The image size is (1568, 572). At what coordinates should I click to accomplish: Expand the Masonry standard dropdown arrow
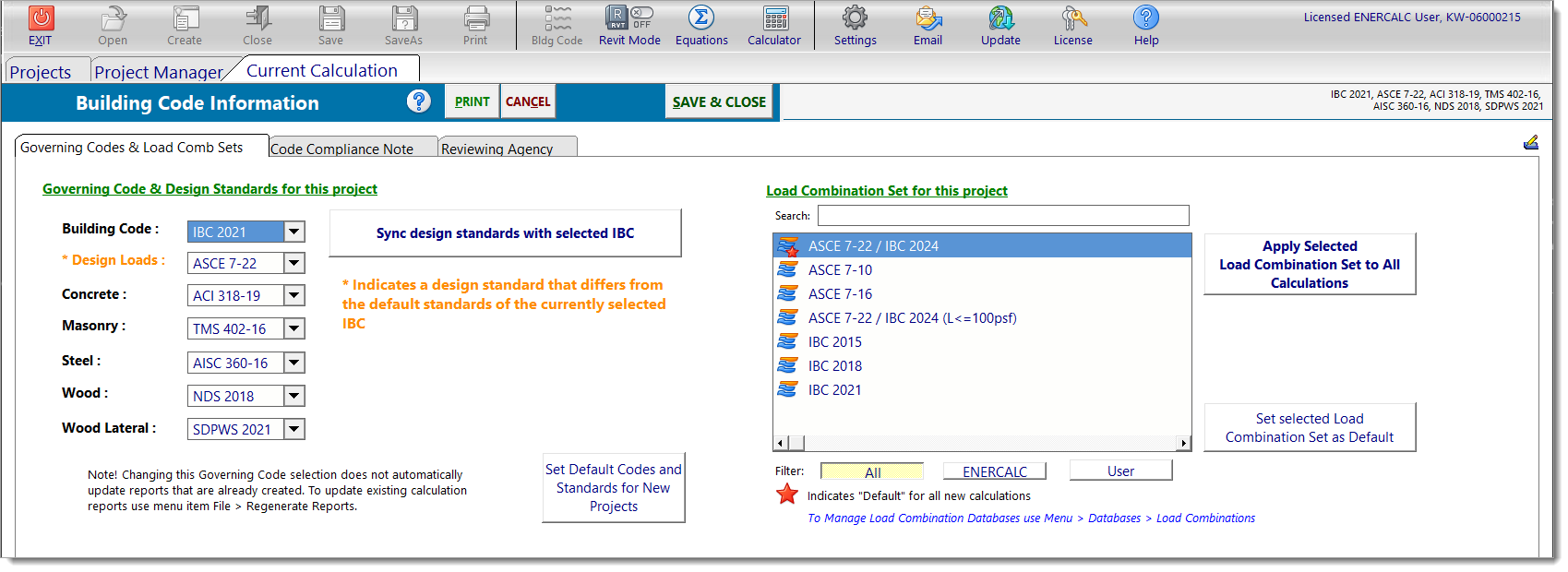[294, 328]
